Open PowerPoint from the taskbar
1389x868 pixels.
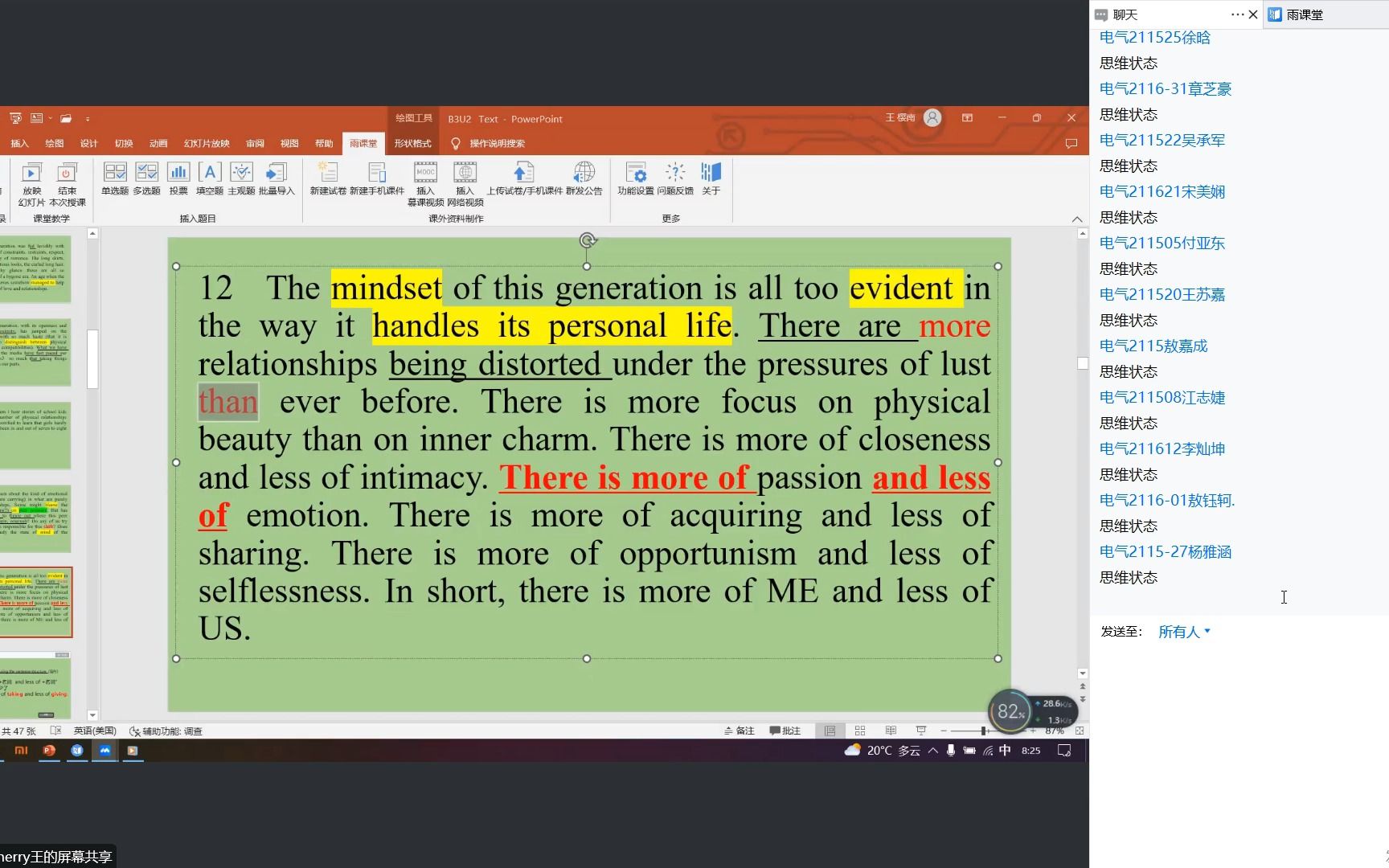[x=49, y=751]
